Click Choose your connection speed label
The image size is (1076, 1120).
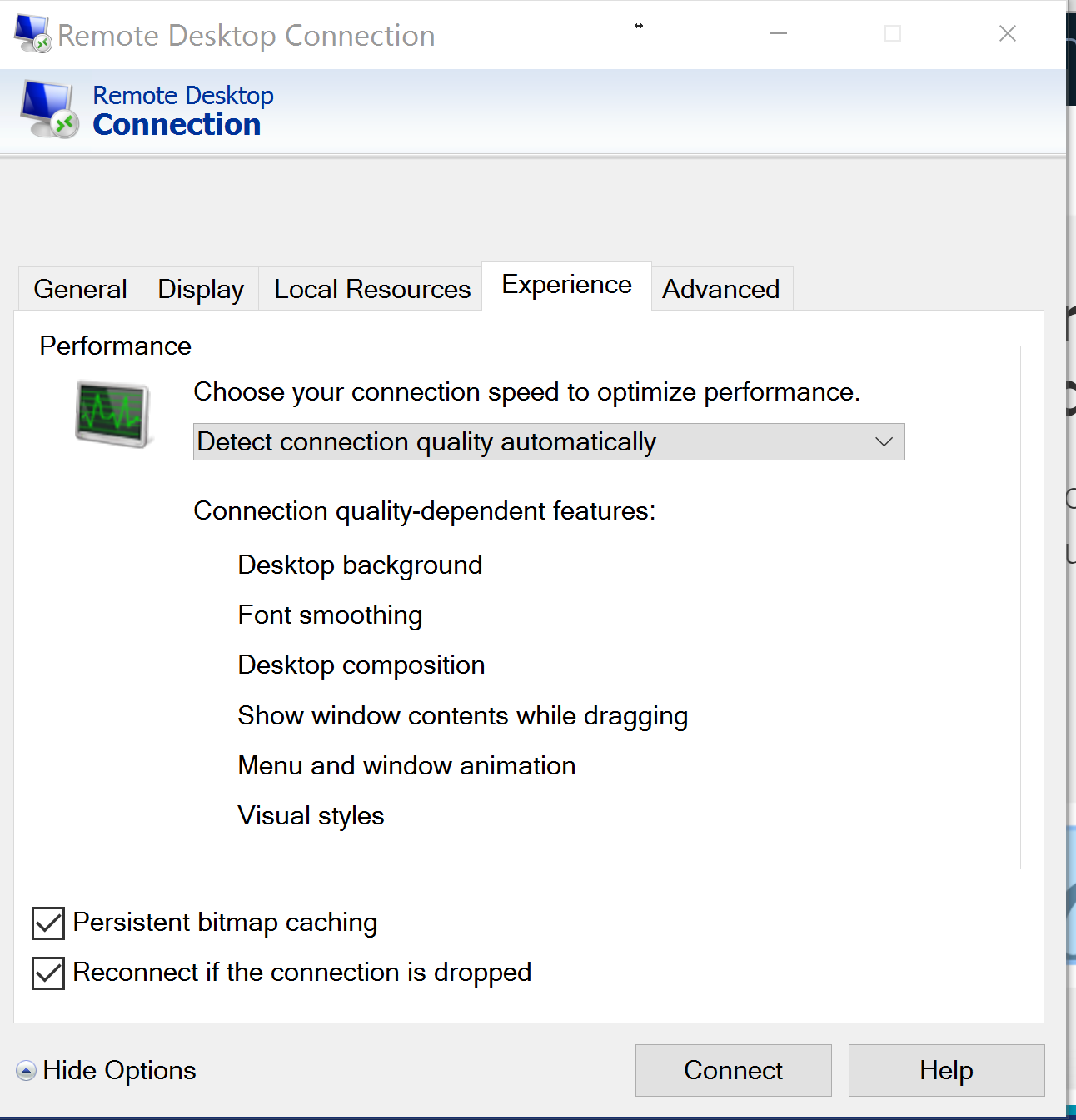pos(526,392)
